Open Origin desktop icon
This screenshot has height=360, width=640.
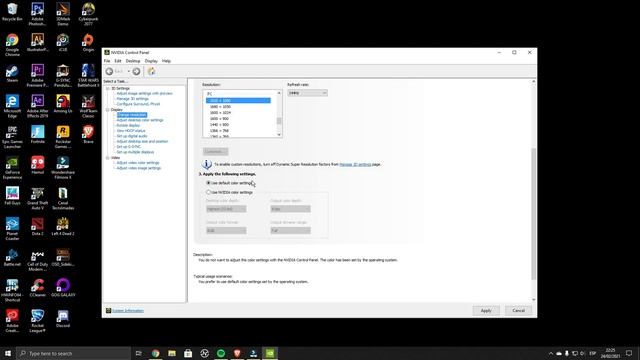click(x=88, y=42)
